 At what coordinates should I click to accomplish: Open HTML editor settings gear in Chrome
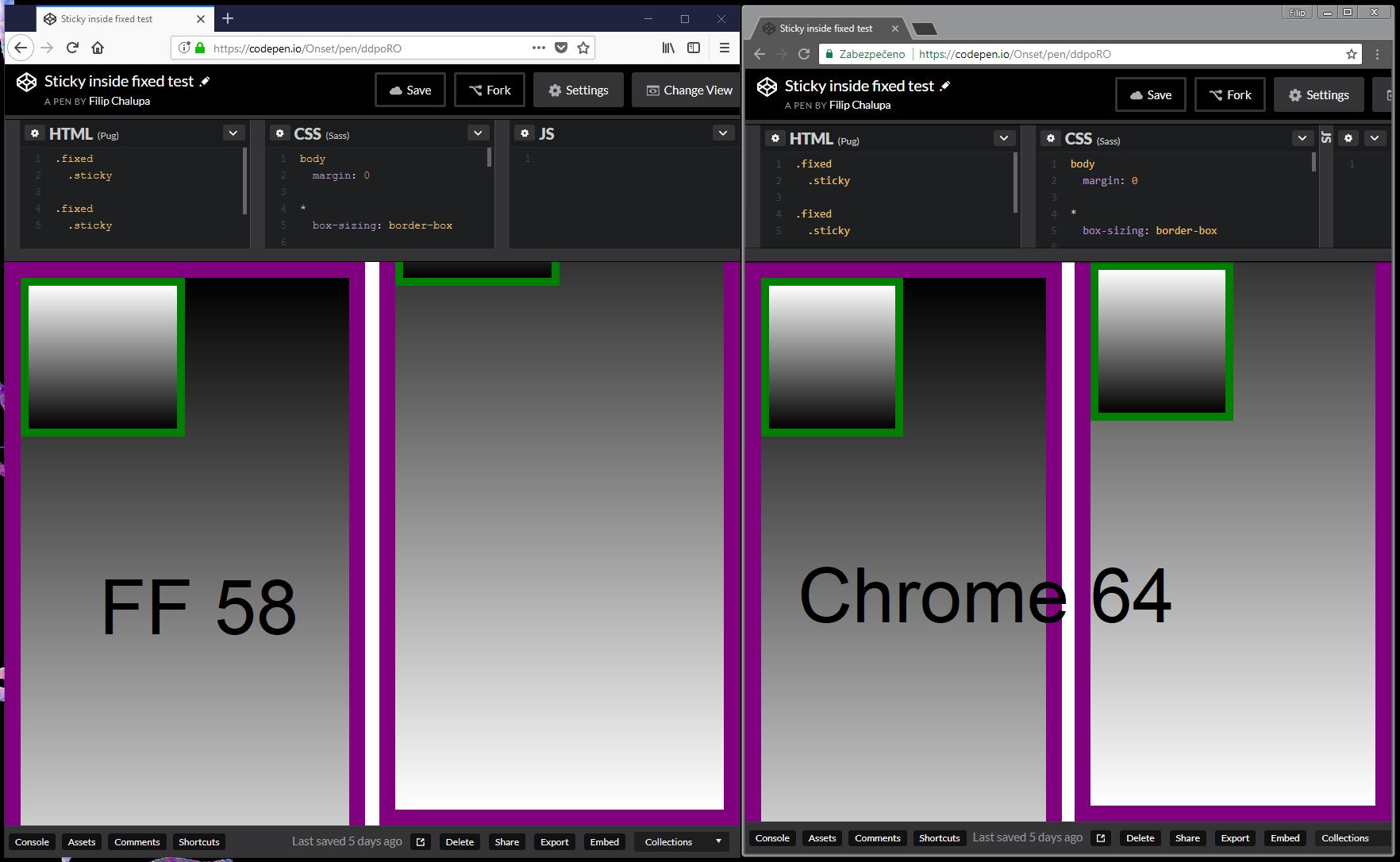[775, 138]
